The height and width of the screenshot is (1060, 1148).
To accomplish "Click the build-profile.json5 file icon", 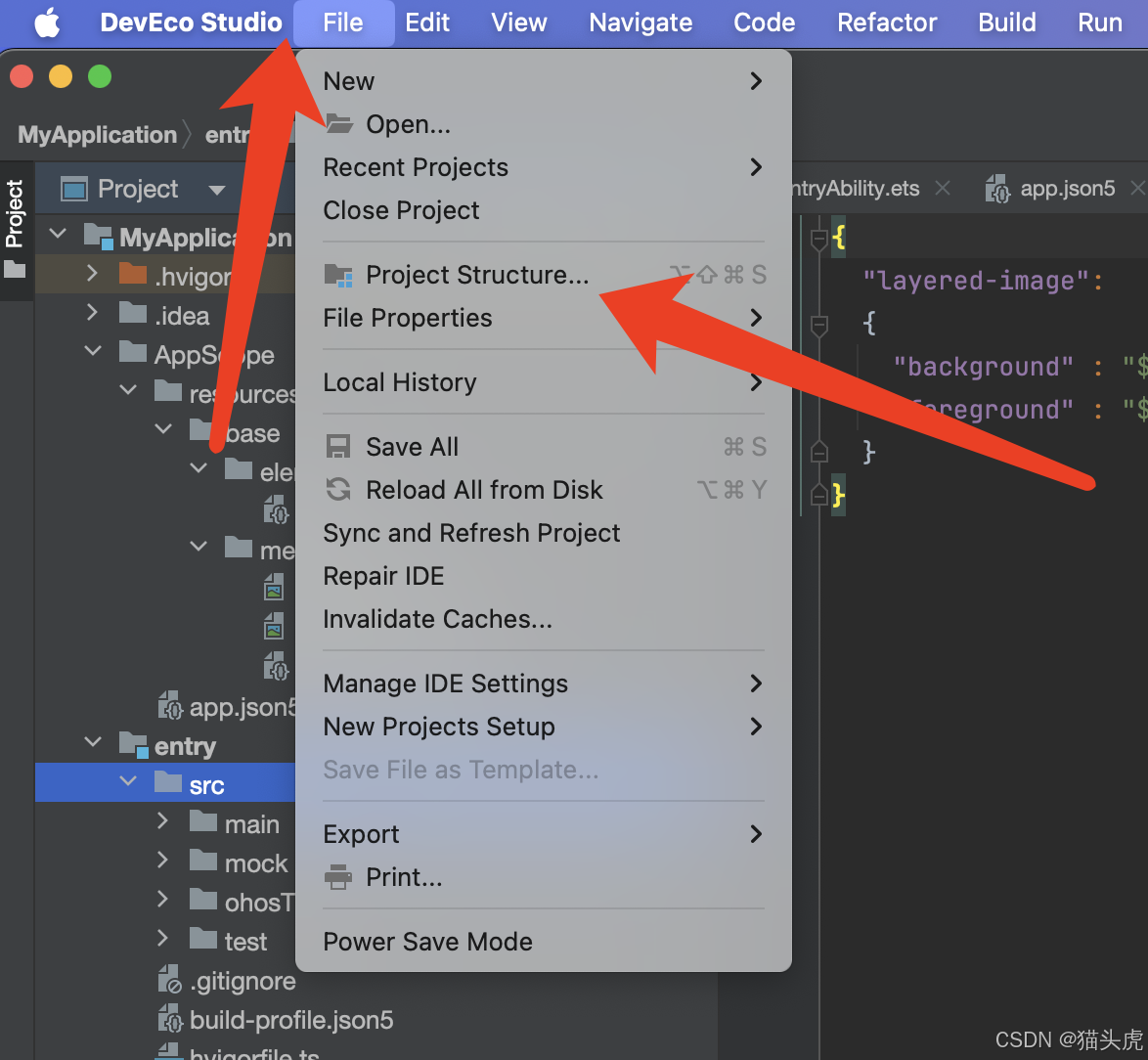I will [170, 1018].
